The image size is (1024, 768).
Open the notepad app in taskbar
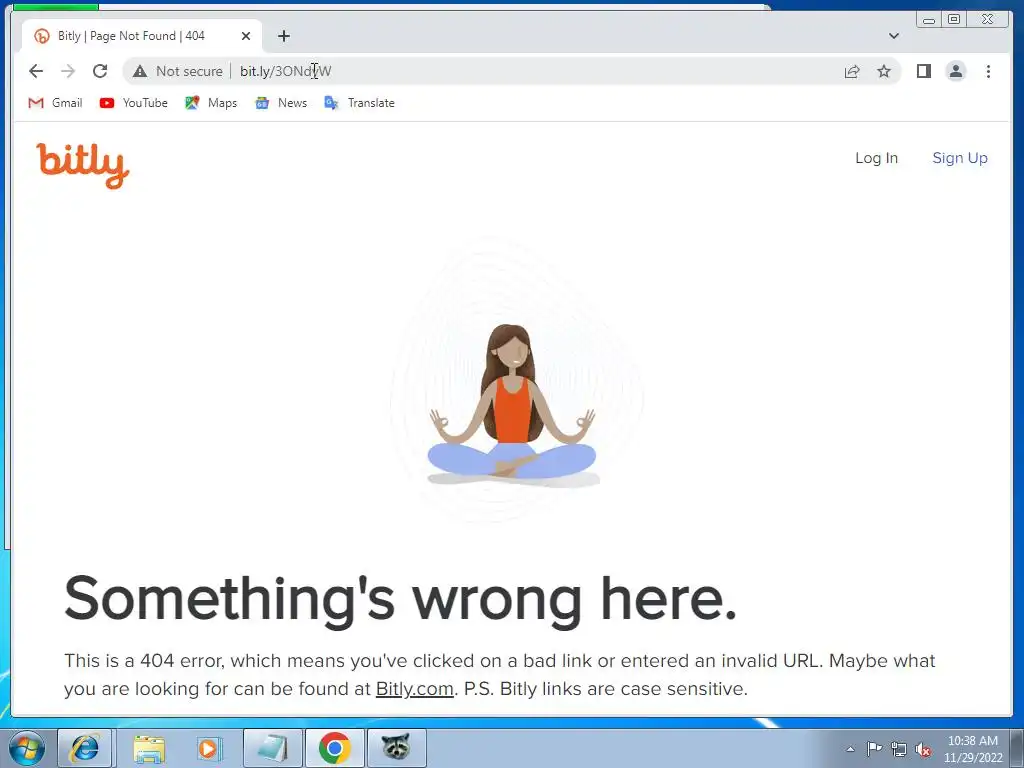tap(272, 748)
